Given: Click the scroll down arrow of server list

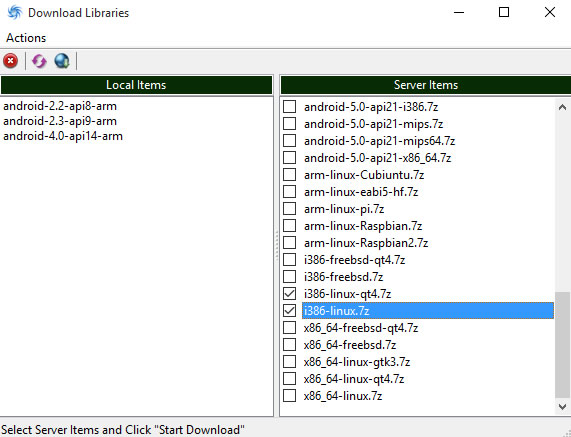Looking at the screenshot, I should coord(562,406).
